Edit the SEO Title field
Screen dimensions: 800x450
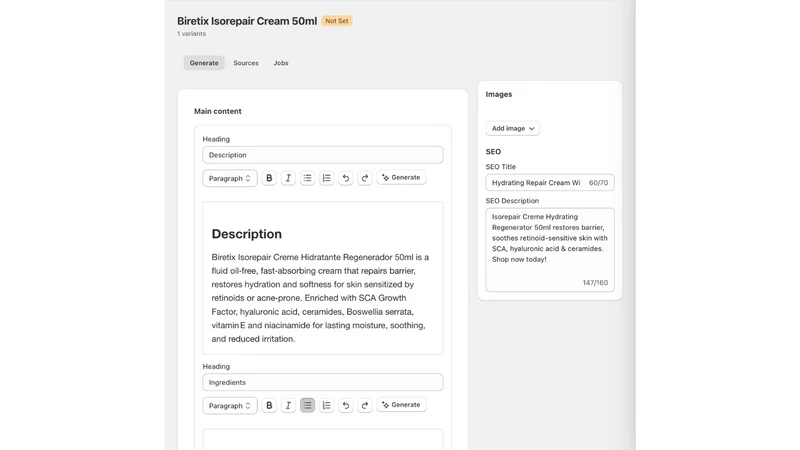(x=550, y=183)
